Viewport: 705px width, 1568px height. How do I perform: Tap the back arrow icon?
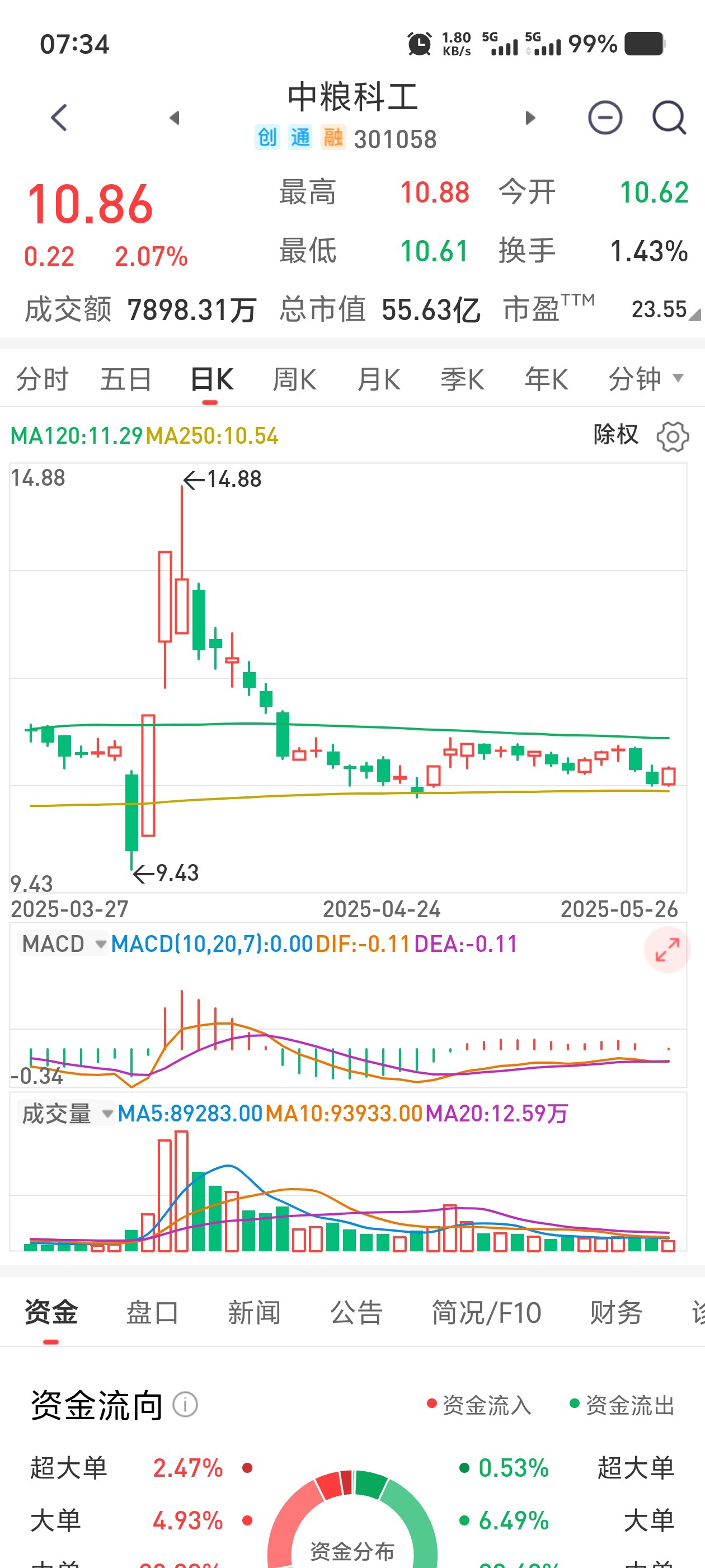(x=59, y=118)
